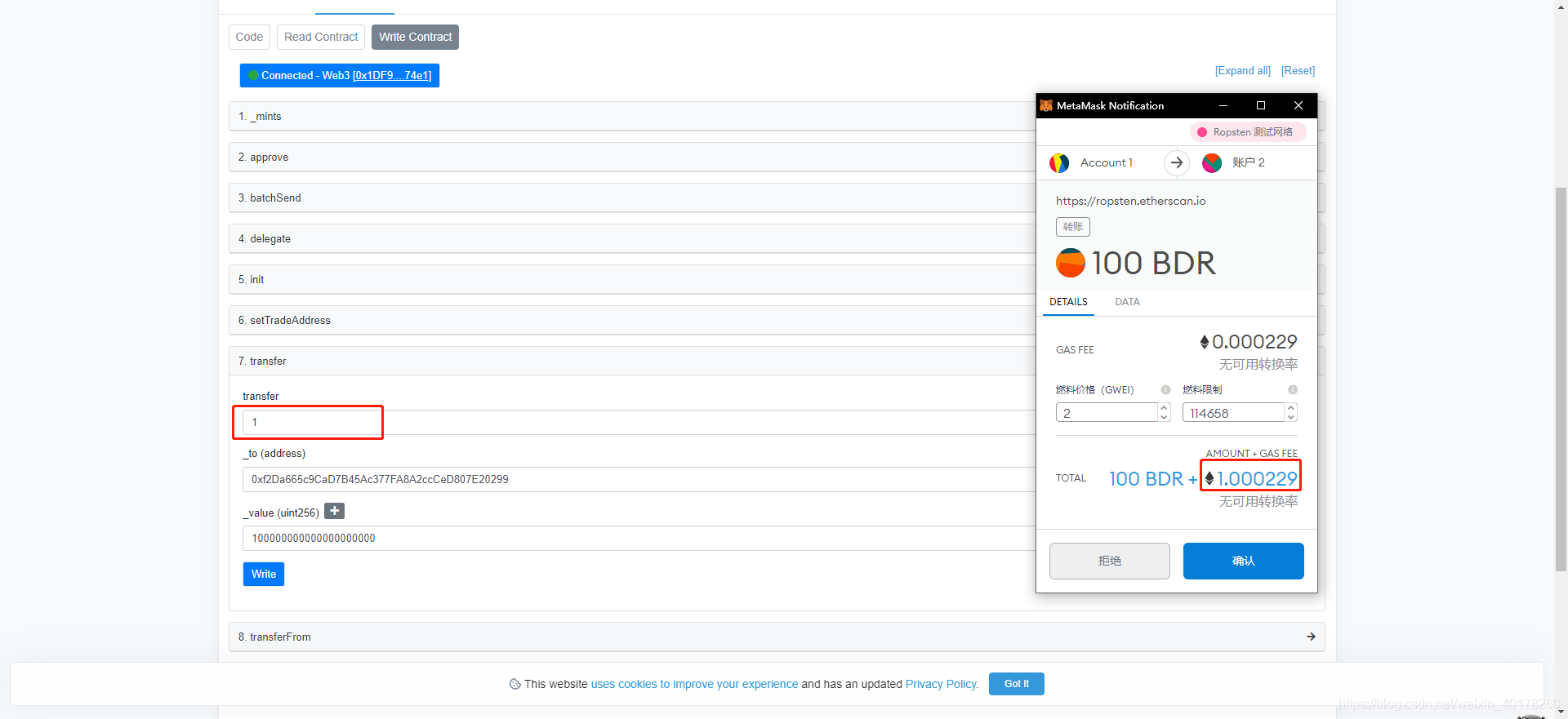Close the MetaMask Notification window
The height and width of the screenshot is (719, 1568).
point(1298,105)
